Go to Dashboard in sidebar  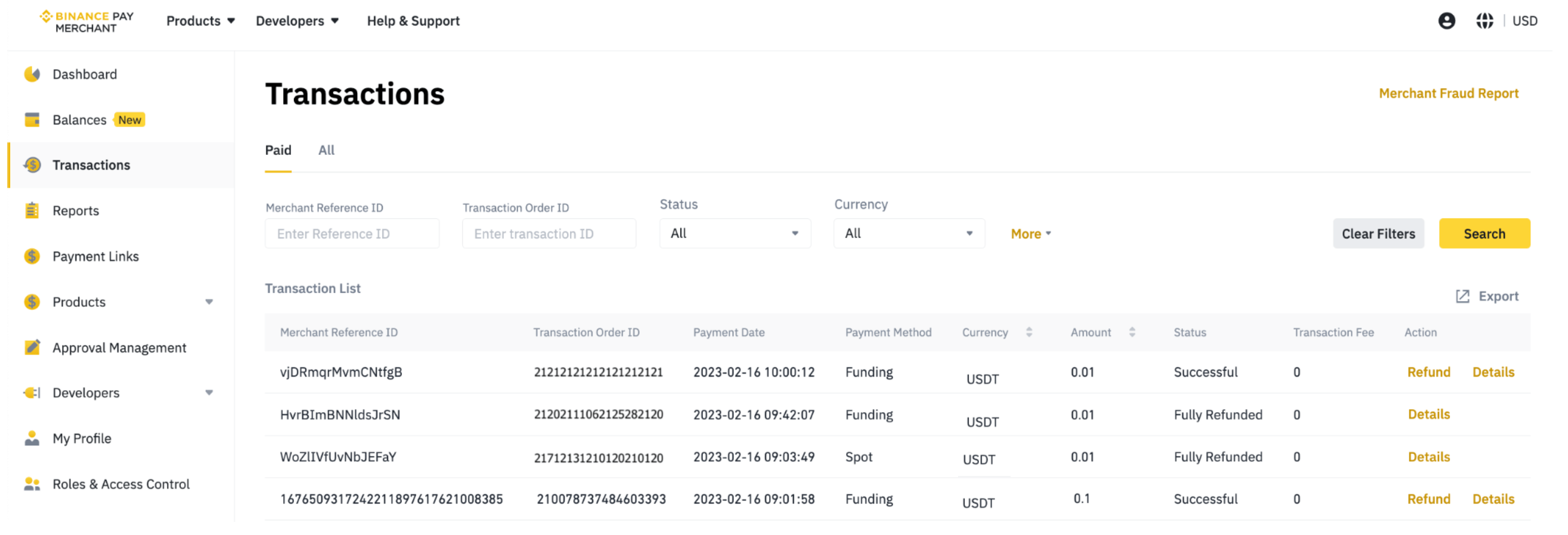85,74
